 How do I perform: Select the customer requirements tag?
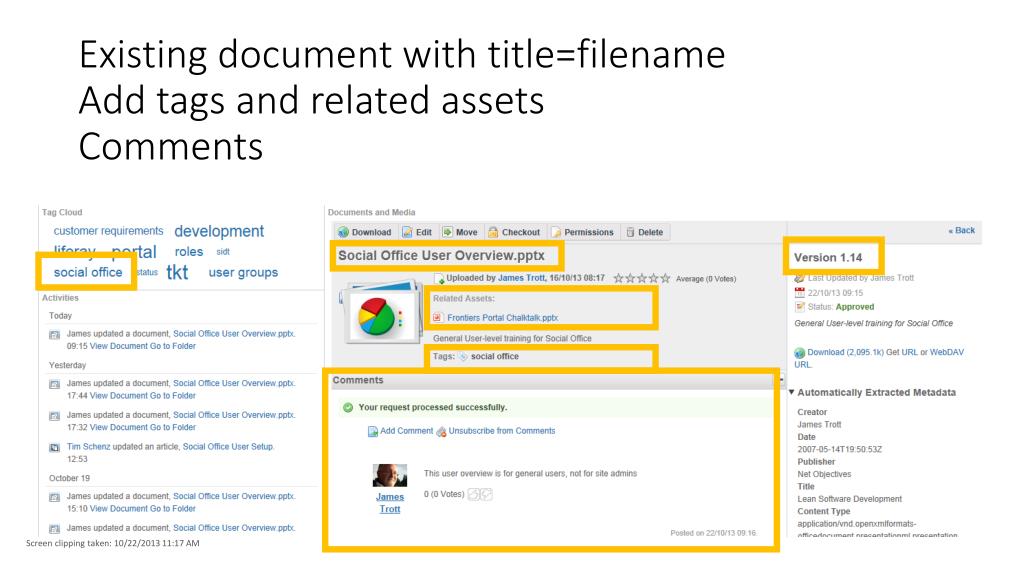[108, 231]
